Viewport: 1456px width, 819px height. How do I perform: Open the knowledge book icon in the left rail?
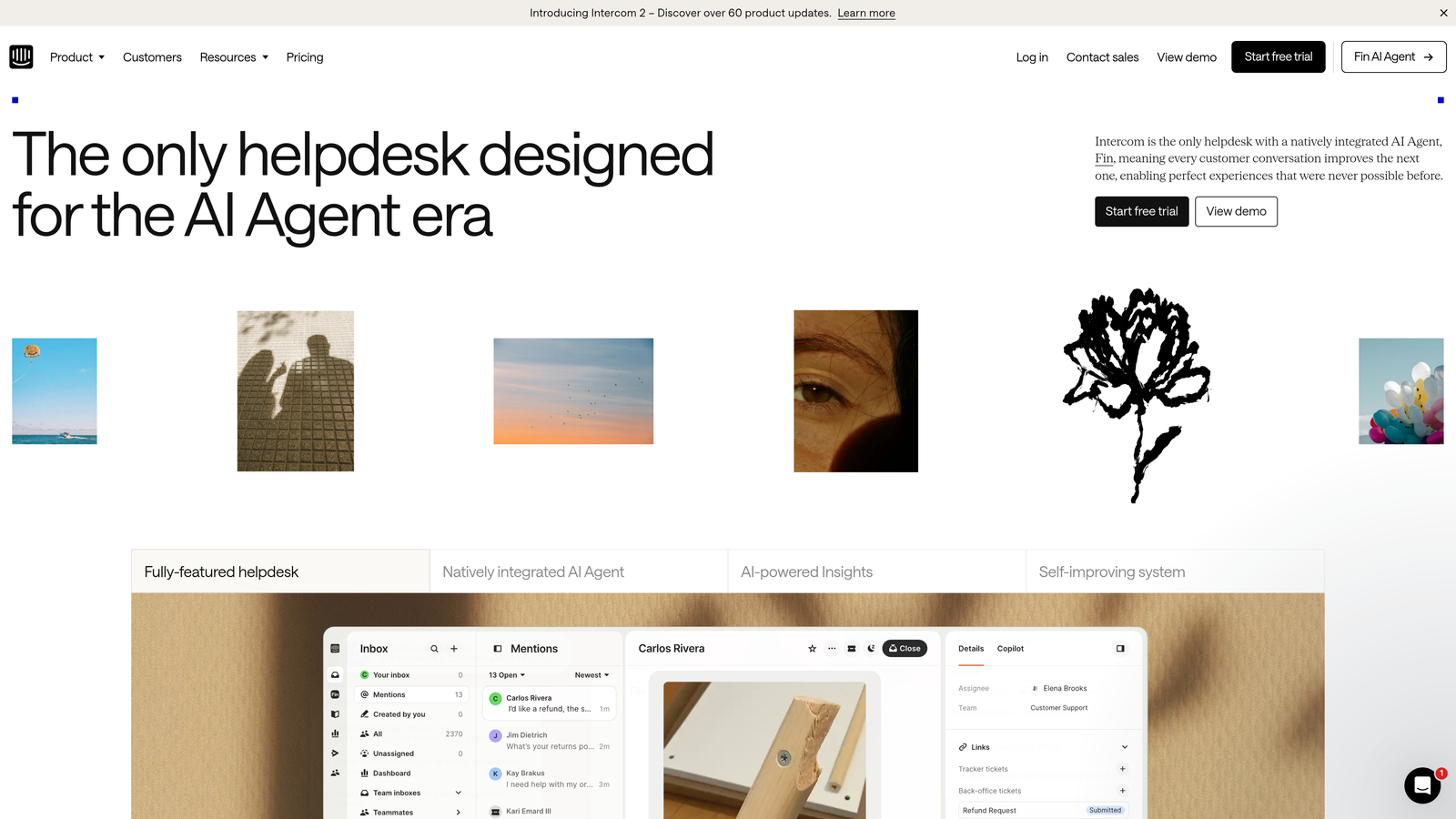[335, 714]
